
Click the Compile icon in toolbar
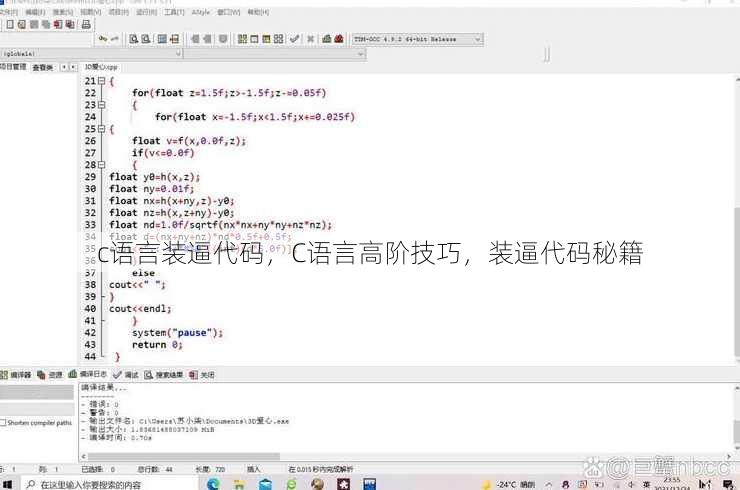[x=242, y=39]
